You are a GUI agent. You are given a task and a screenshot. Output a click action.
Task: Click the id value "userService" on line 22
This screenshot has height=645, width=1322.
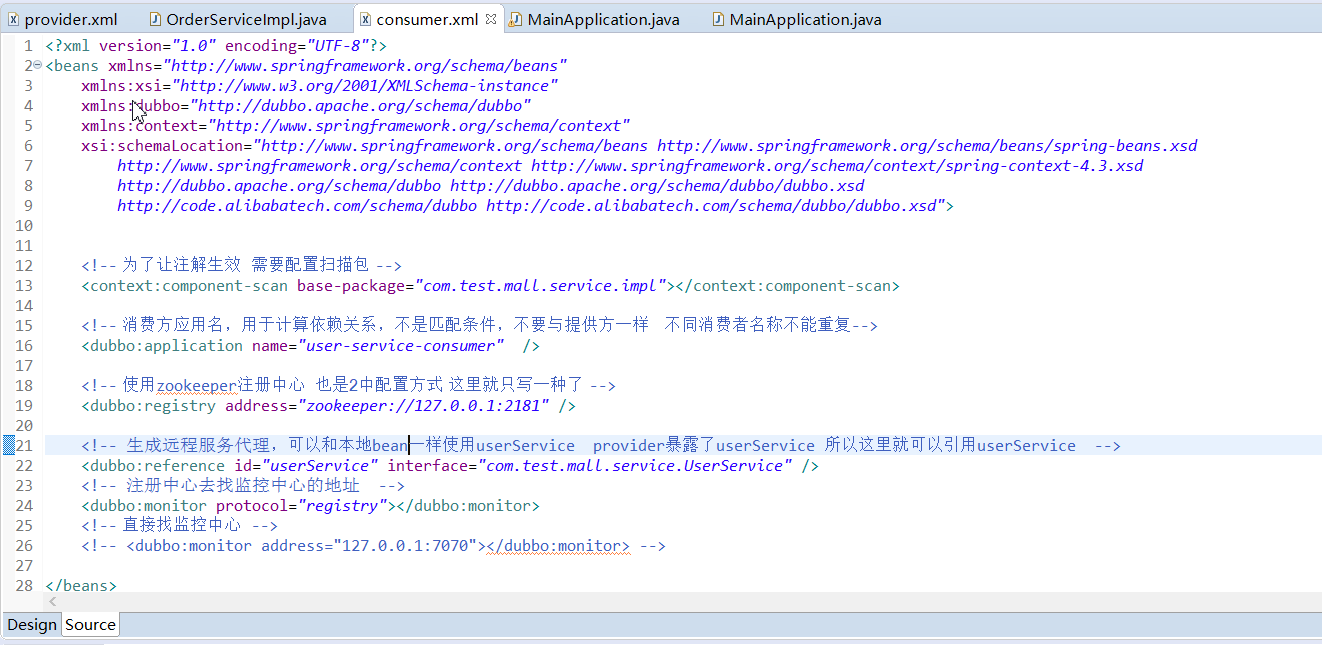[320, 466]
